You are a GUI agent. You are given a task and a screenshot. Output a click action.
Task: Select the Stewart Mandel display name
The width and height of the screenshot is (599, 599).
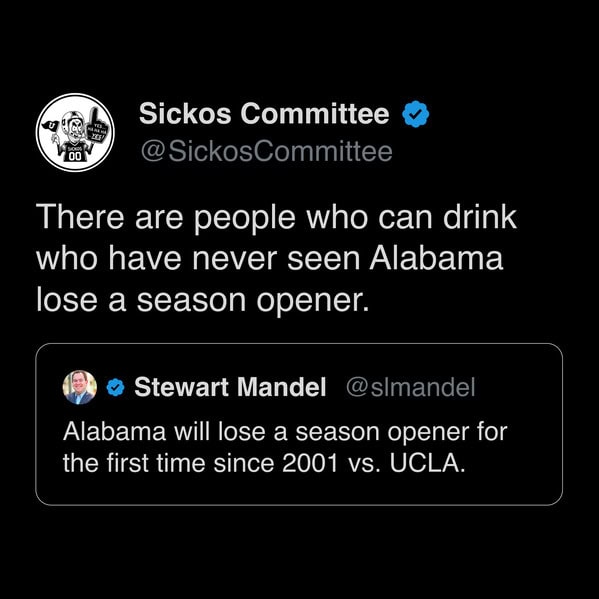(230, 387)
